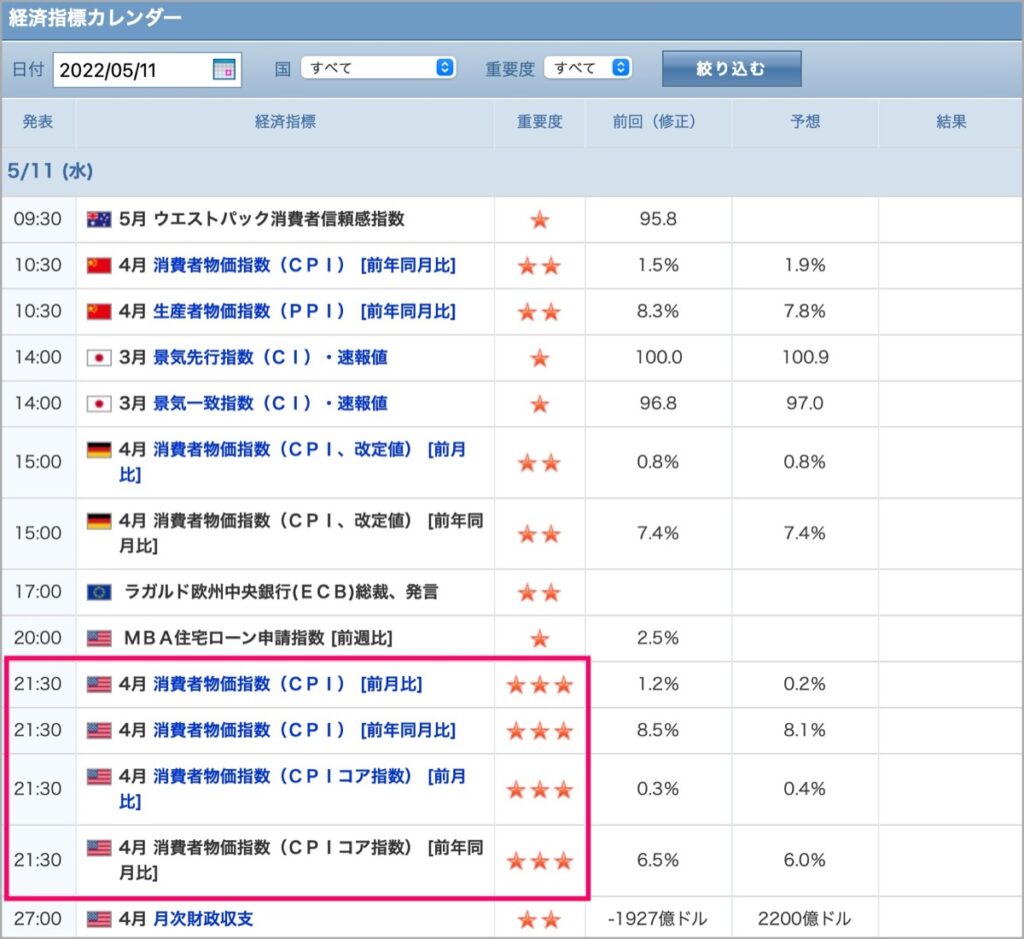Click the previous value 2.5%
The height and width of the screenshot is (939, 1024).
click(x=658, y=637)
